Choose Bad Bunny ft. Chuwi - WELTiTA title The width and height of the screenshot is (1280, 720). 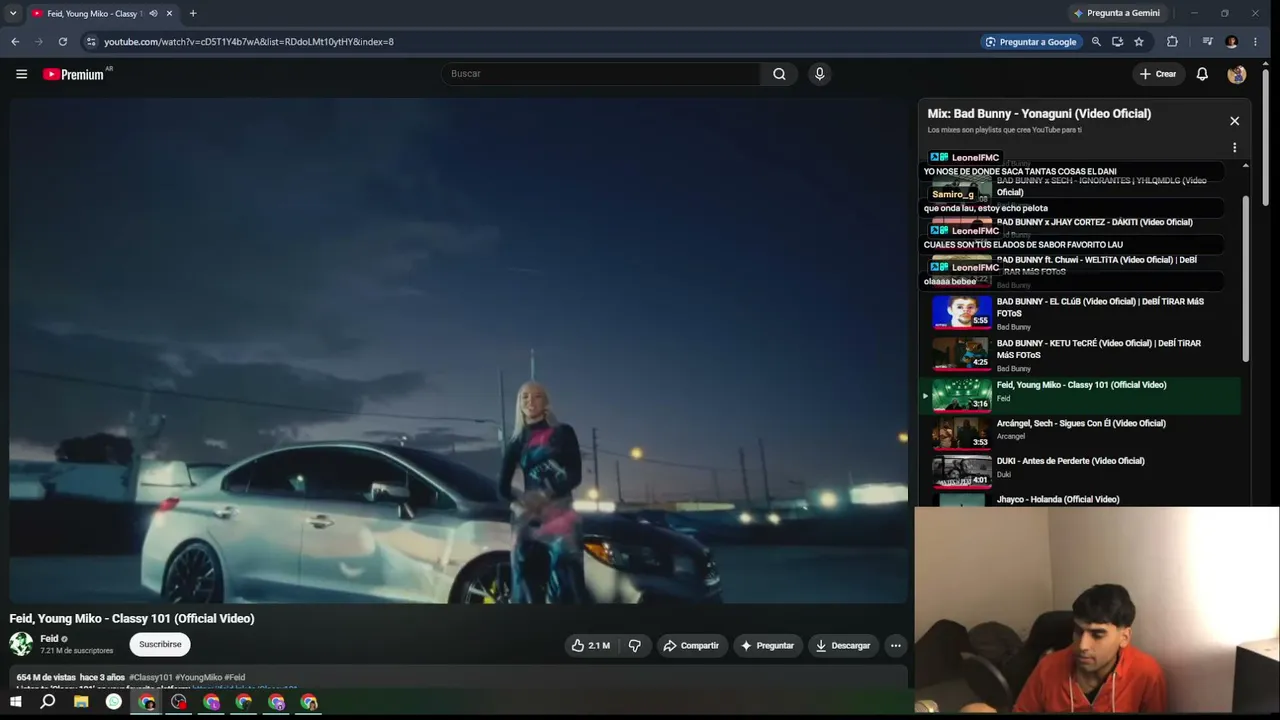coord(1096,265)
